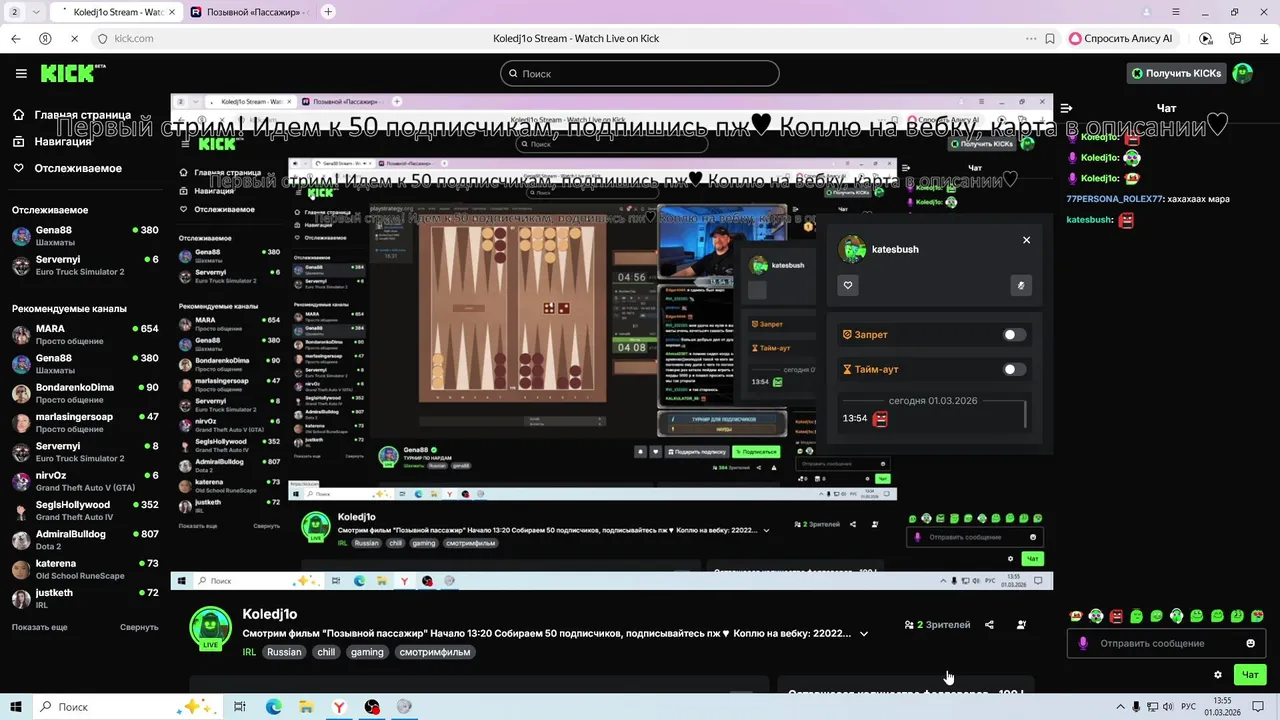This screenshot has width=1280, height=720.
Task: Open justketh channel in sidebar
Action: point(85,598)
